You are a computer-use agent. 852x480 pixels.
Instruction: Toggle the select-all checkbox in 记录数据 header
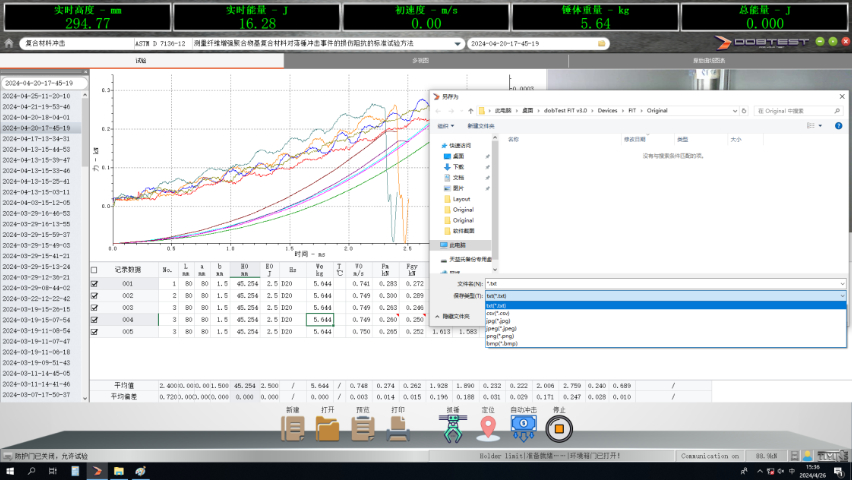pyautogui.click(x=95, y=269)
